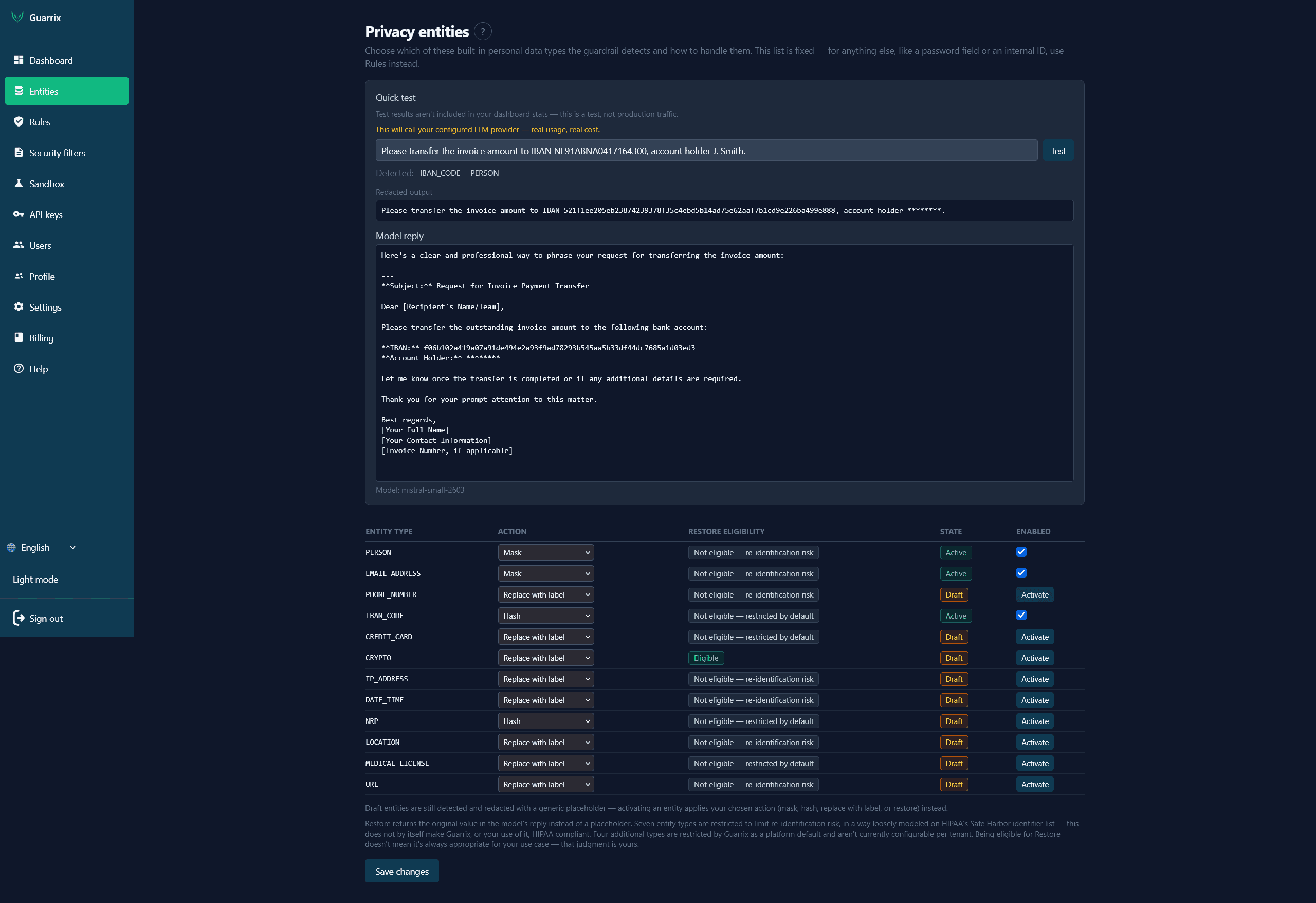The height and width of the screenshot is (903, 1316).
Task: Click the Settings gear icon
Action: click(x=19, y=306)
